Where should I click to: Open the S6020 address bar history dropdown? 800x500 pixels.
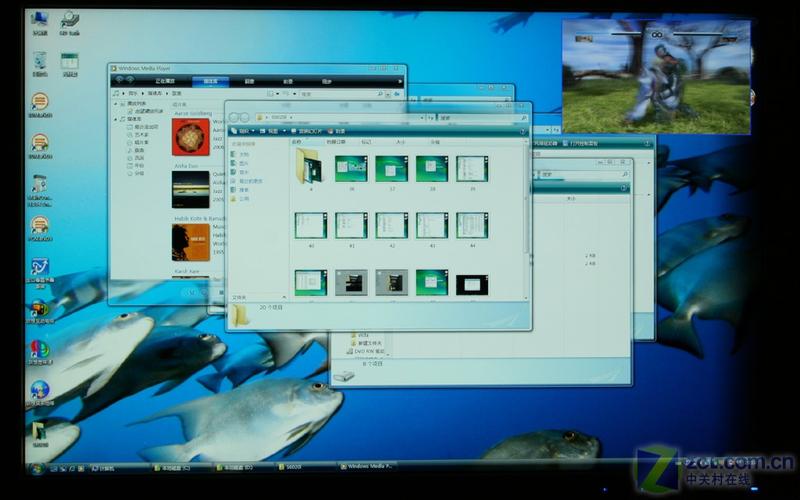pyautogui.click(x=421, y=117)
